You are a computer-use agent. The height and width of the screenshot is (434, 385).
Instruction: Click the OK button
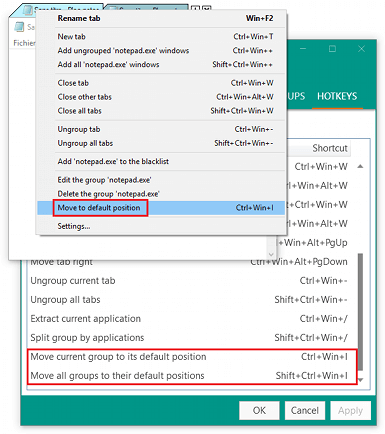click(259, 410)
